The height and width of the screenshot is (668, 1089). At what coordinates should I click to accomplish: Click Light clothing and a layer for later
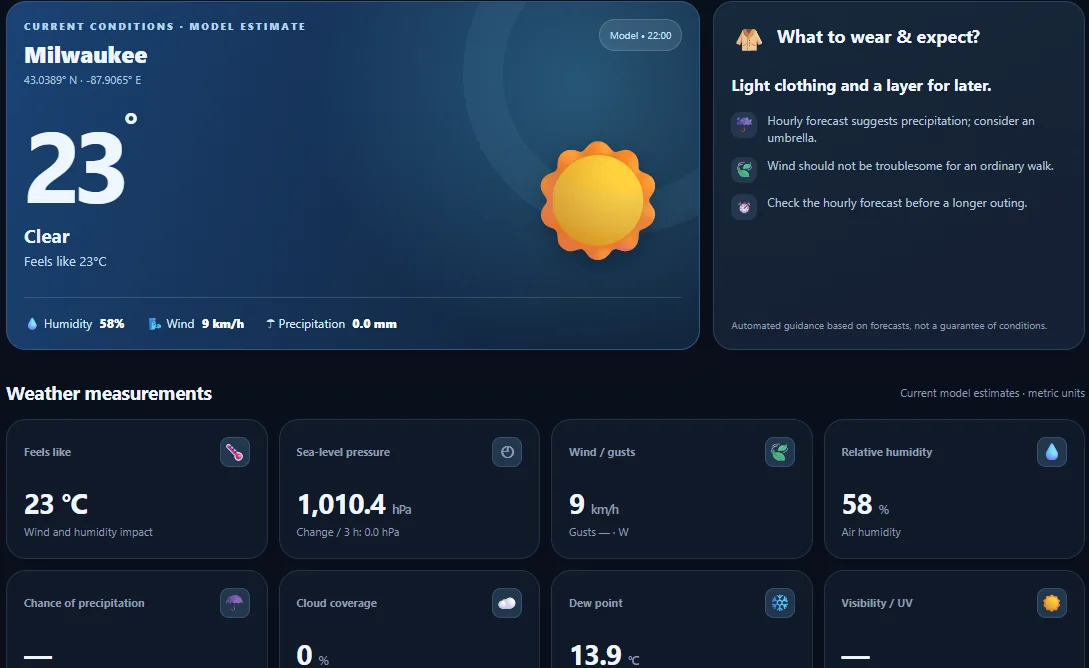click(861, 86)
